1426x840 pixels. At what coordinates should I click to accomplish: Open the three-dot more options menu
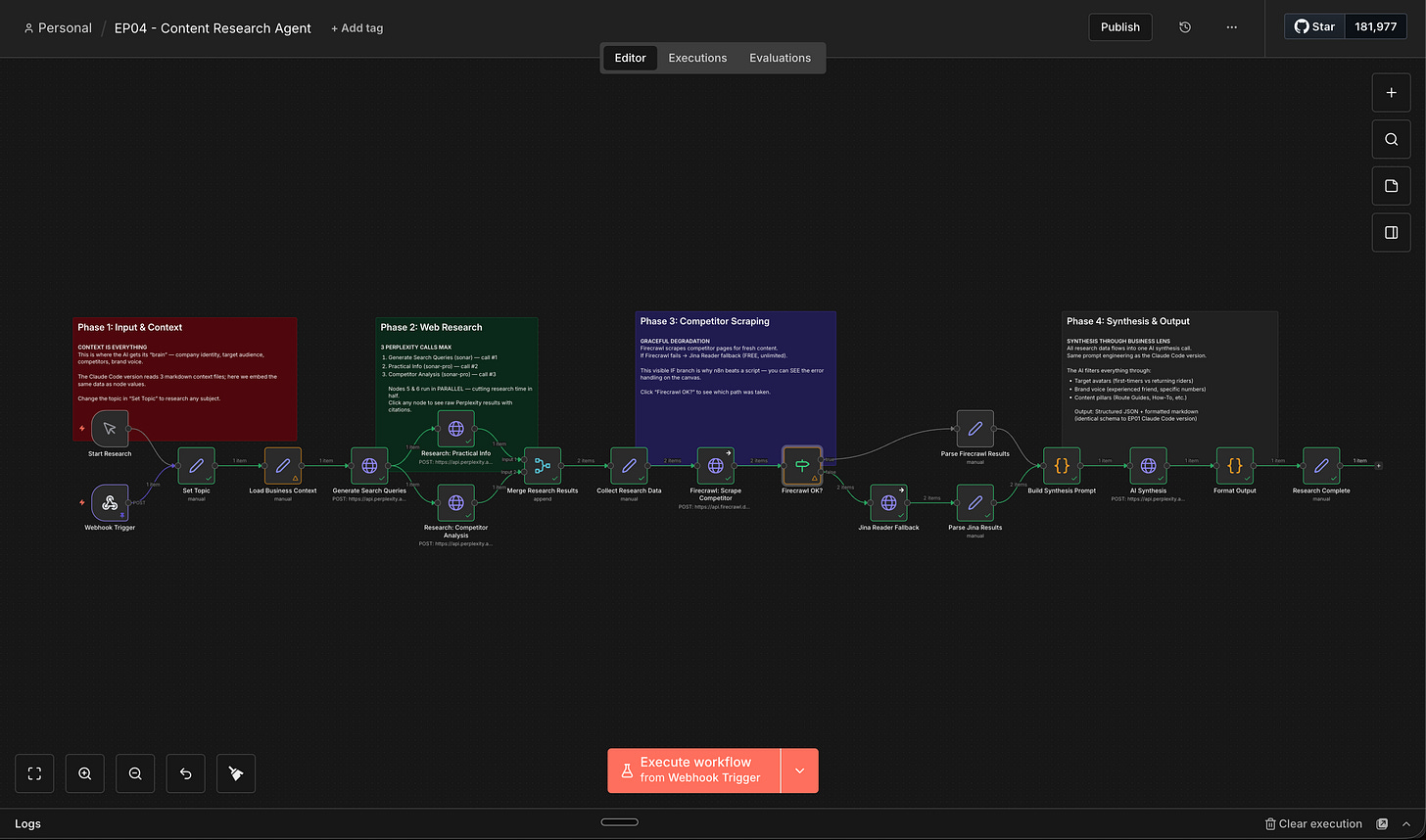click(1232, 27)
